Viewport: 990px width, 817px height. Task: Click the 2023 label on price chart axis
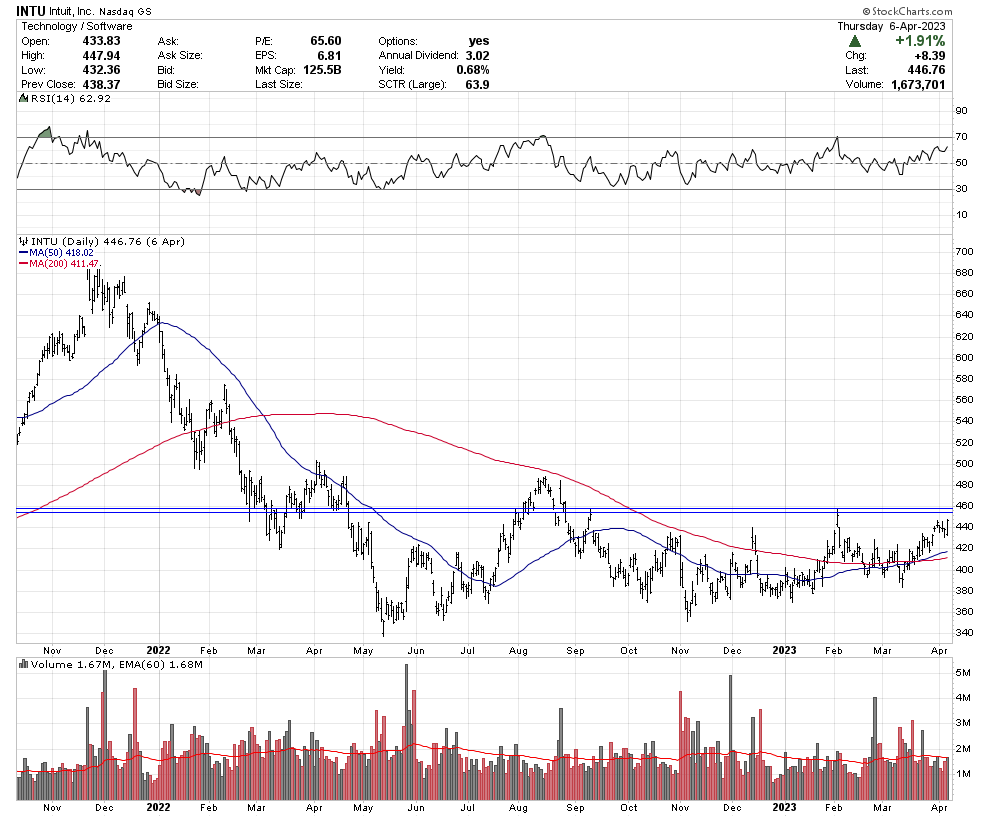784,650
